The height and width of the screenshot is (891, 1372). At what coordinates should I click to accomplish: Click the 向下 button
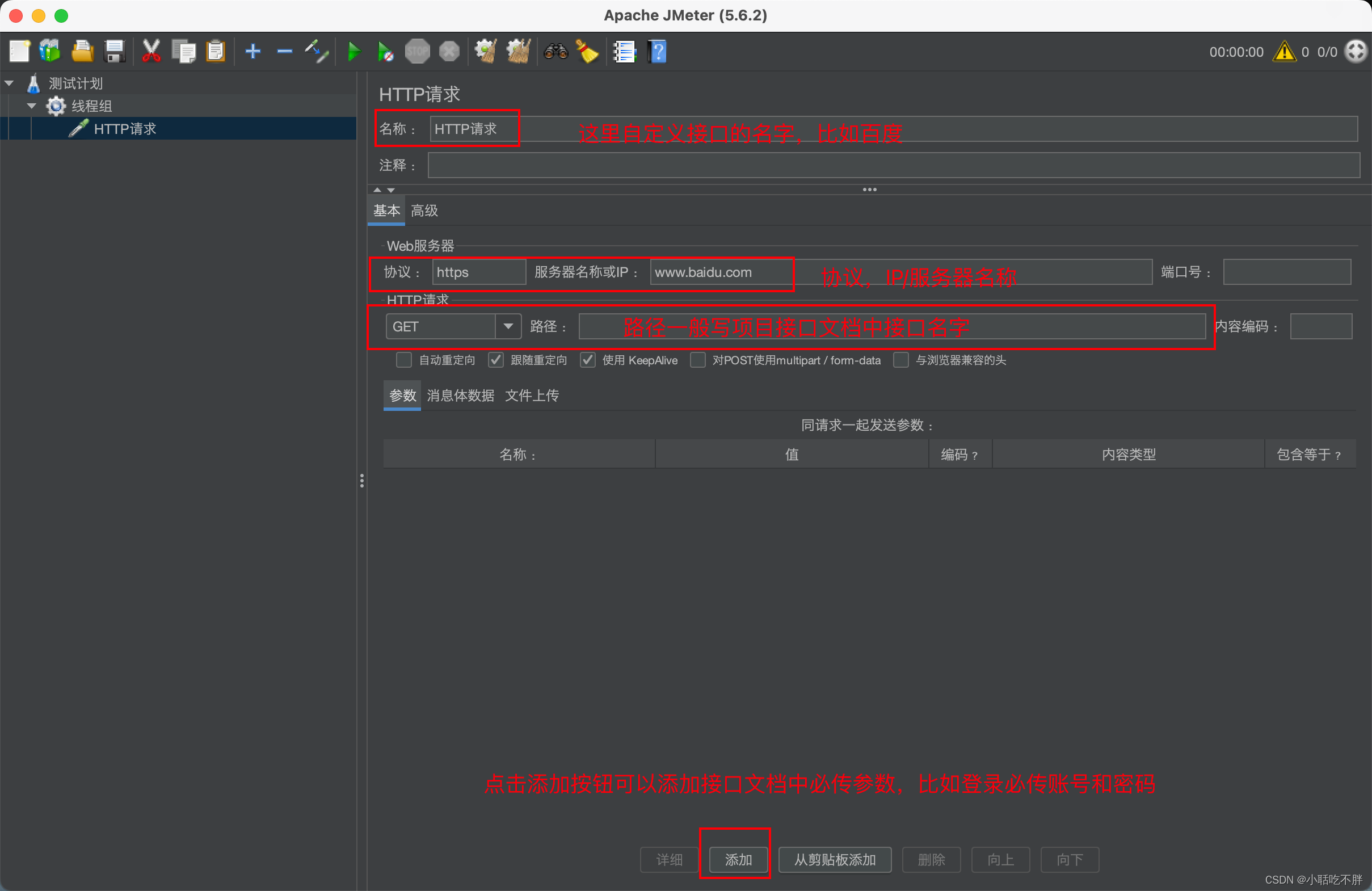pyautogui.click(x=1070, y=860)
